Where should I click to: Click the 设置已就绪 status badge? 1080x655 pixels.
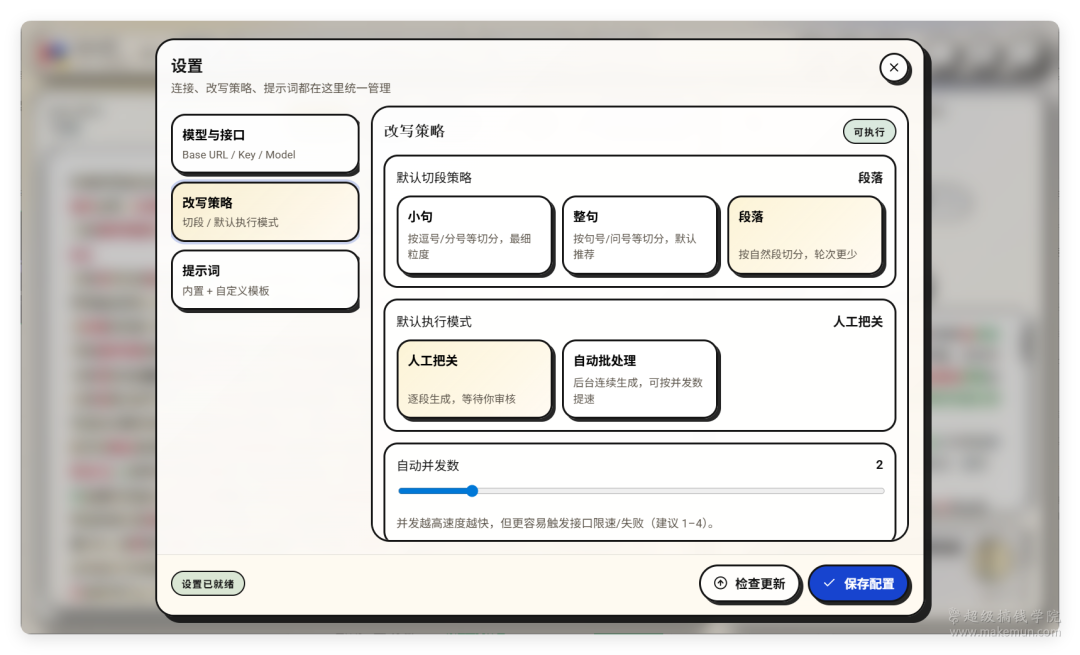(x=208, y=584)
